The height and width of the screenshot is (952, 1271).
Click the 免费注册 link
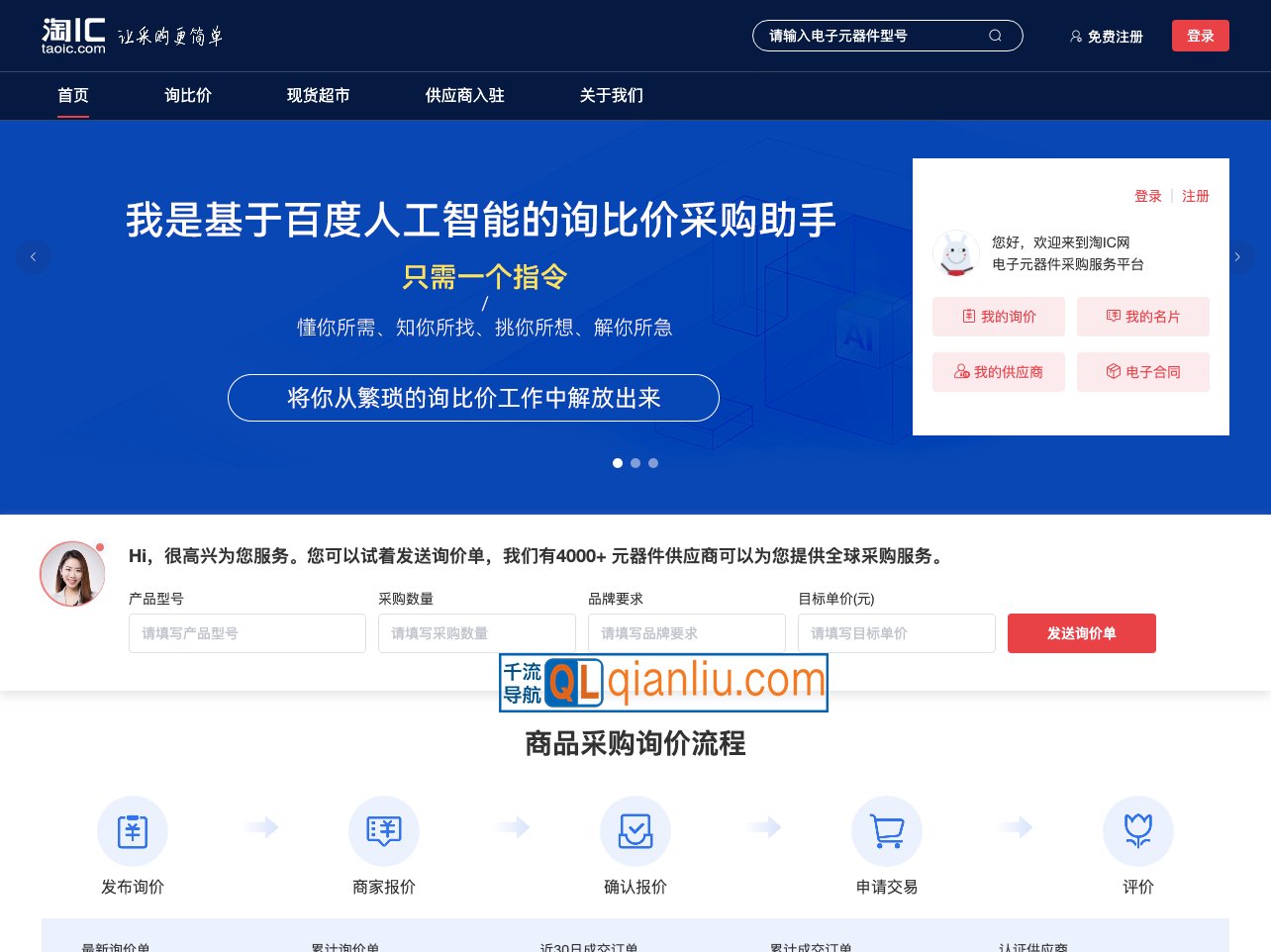point(1107,37)
